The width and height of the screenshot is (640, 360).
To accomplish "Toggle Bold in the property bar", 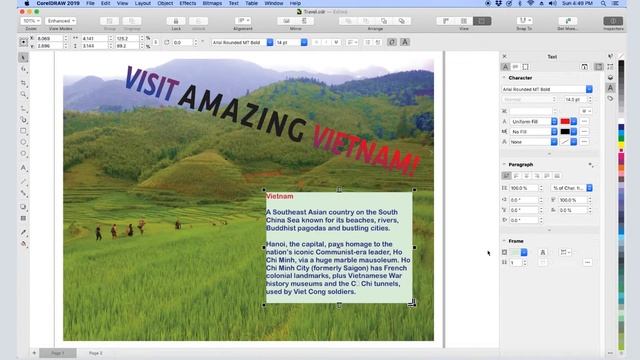I will (x=317, y=42).
